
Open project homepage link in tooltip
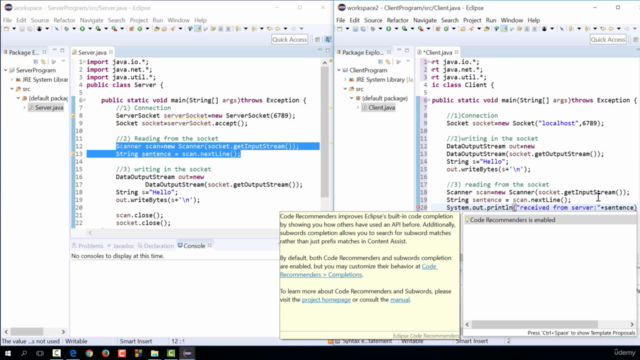(326, 300)
